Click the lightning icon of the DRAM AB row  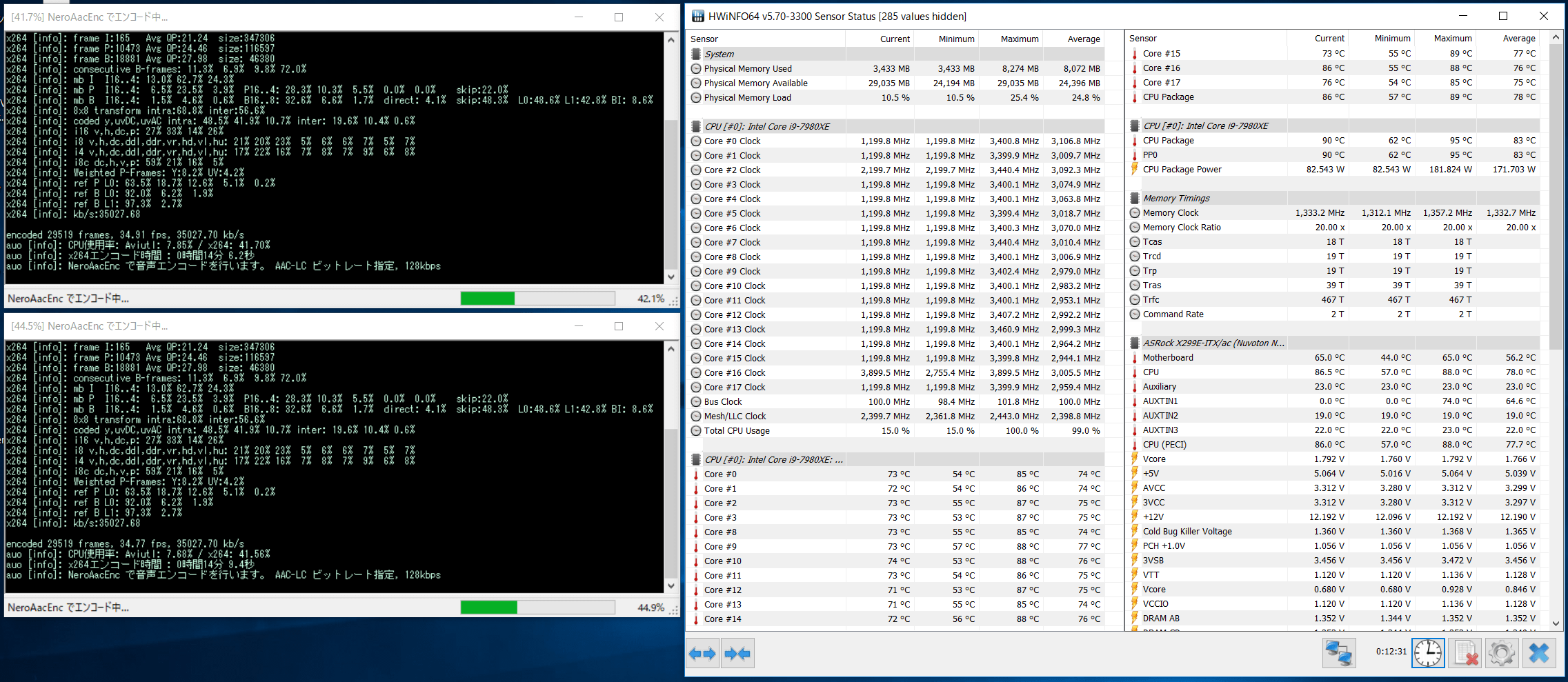1135,618
